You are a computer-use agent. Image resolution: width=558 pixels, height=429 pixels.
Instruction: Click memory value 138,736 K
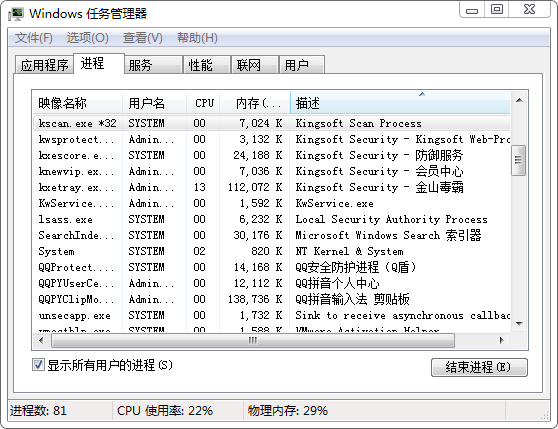tap(255, 299)
